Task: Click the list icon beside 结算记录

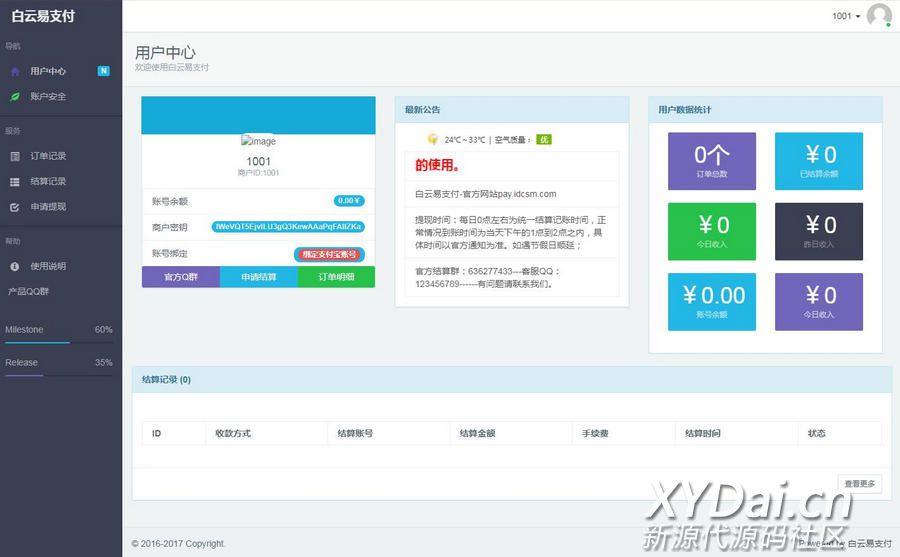Action: tap(15, 181)
